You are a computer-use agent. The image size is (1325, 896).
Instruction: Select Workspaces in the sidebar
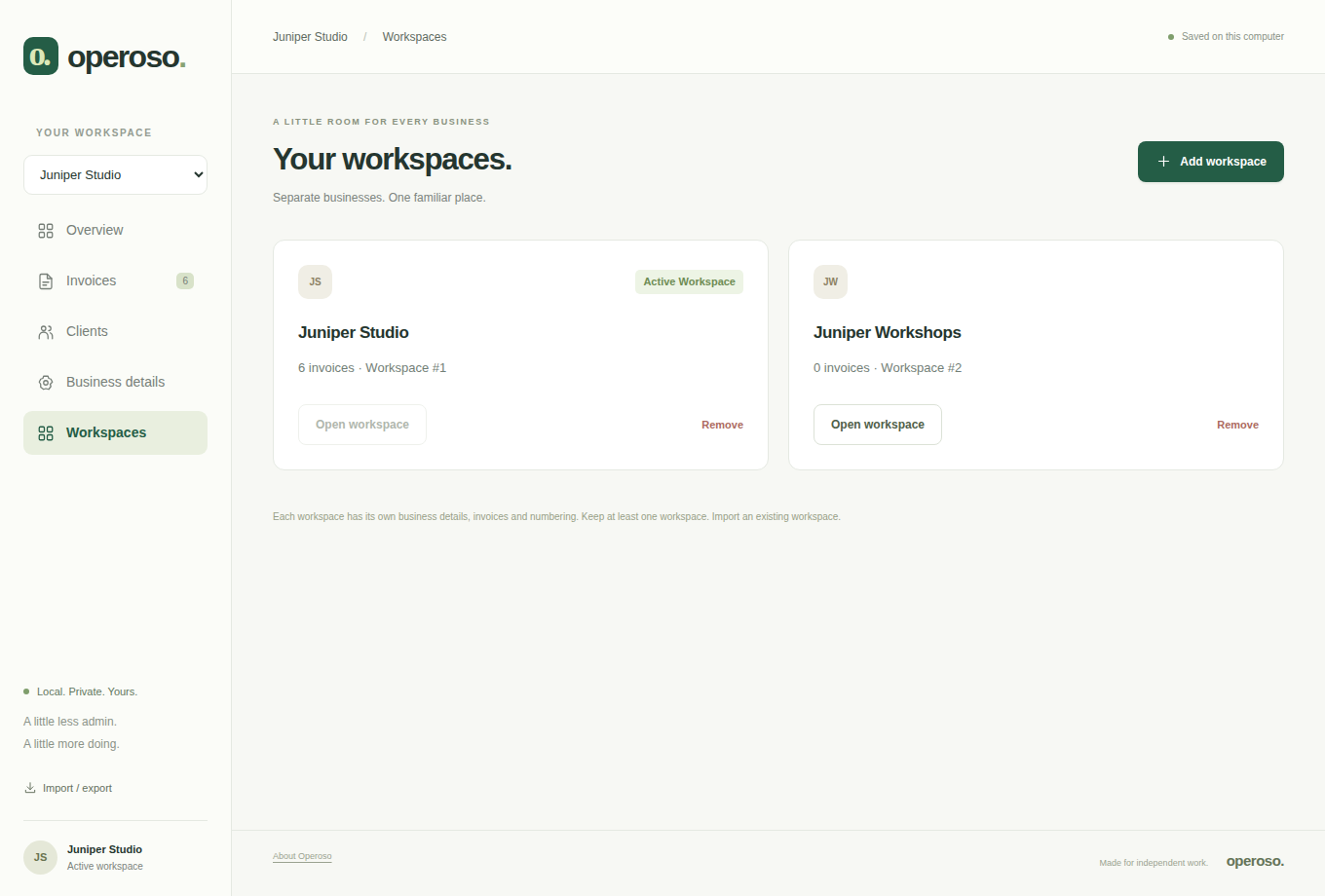[x=115, y=433]
